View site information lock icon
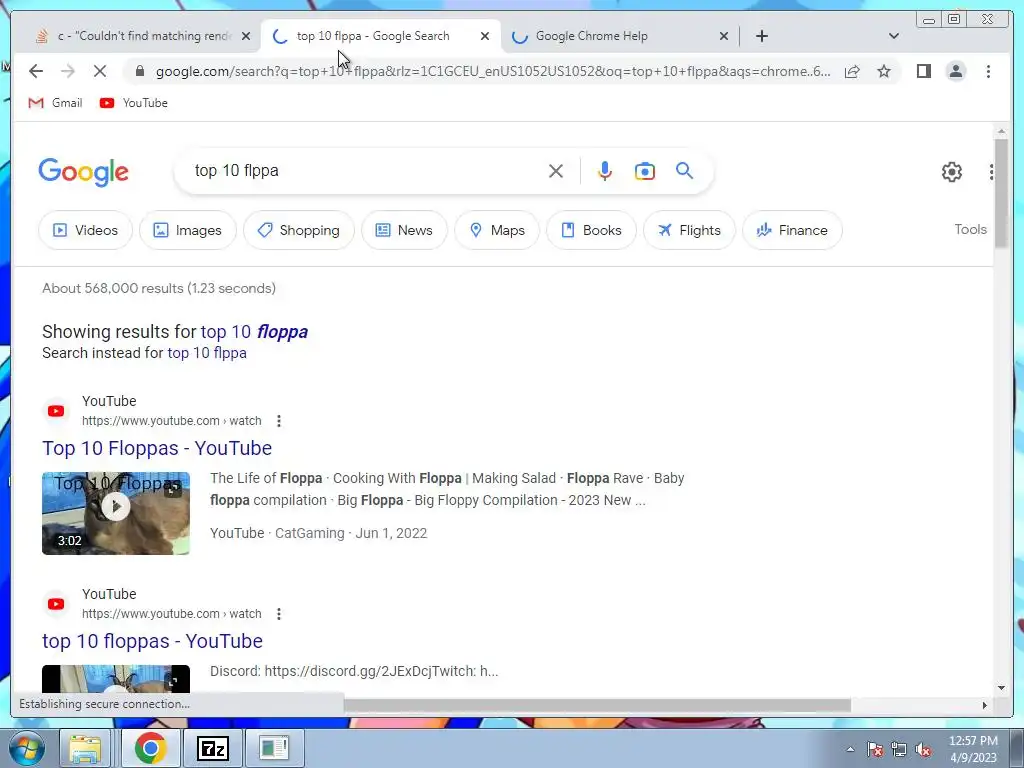This screenshot has width=1024, height=768. [x=139, y=71]
